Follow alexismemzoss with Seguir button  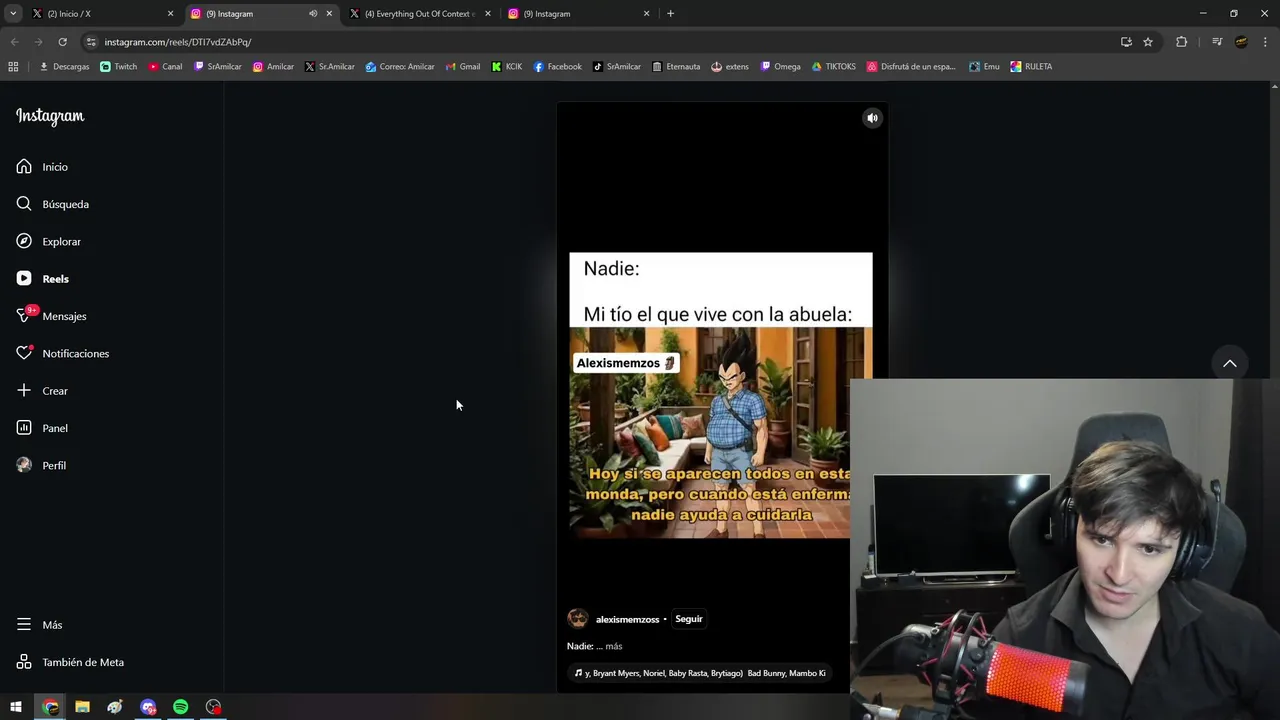[x=689, y=619]
